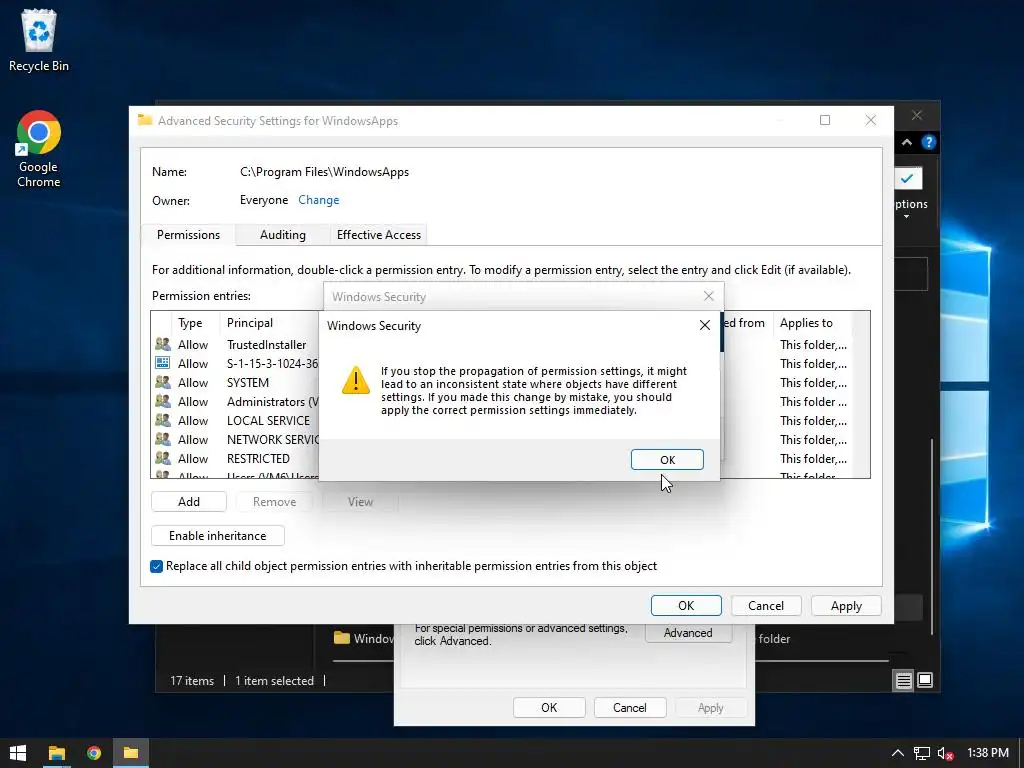Screen dimensions: 1024x768
Task: Open File Explorer from the taskbar
Action: pos(57,753)
